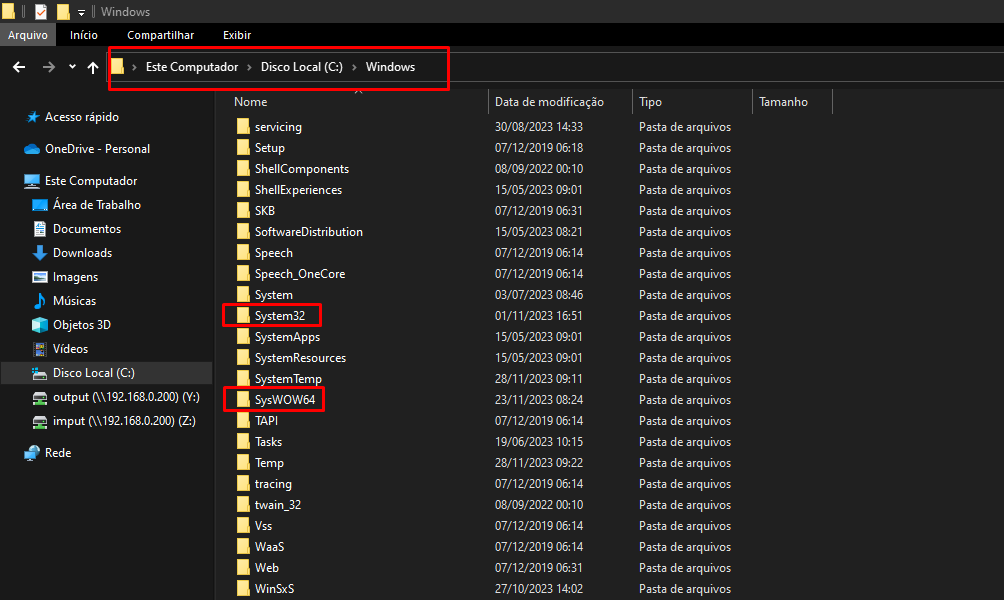This screenshot has height=600, width=1004.
Task: Open the Arquivo menu tab
Action: tap(28, 35)
